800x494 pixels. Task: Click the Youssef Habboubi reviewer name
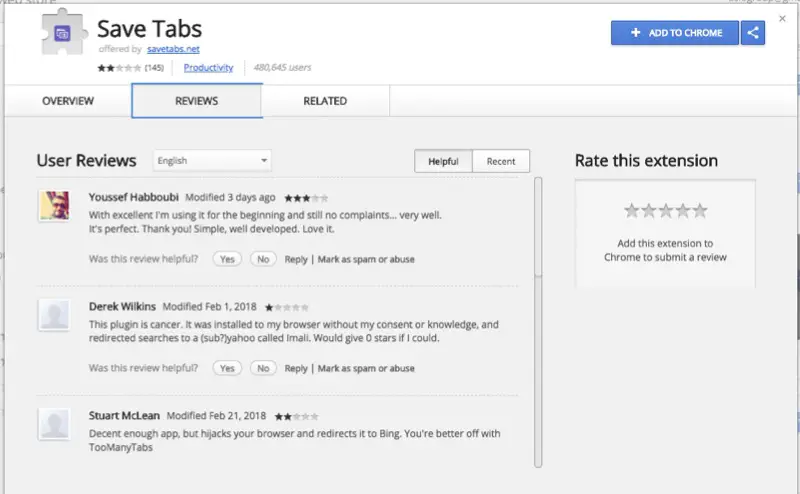coord(134,197)
